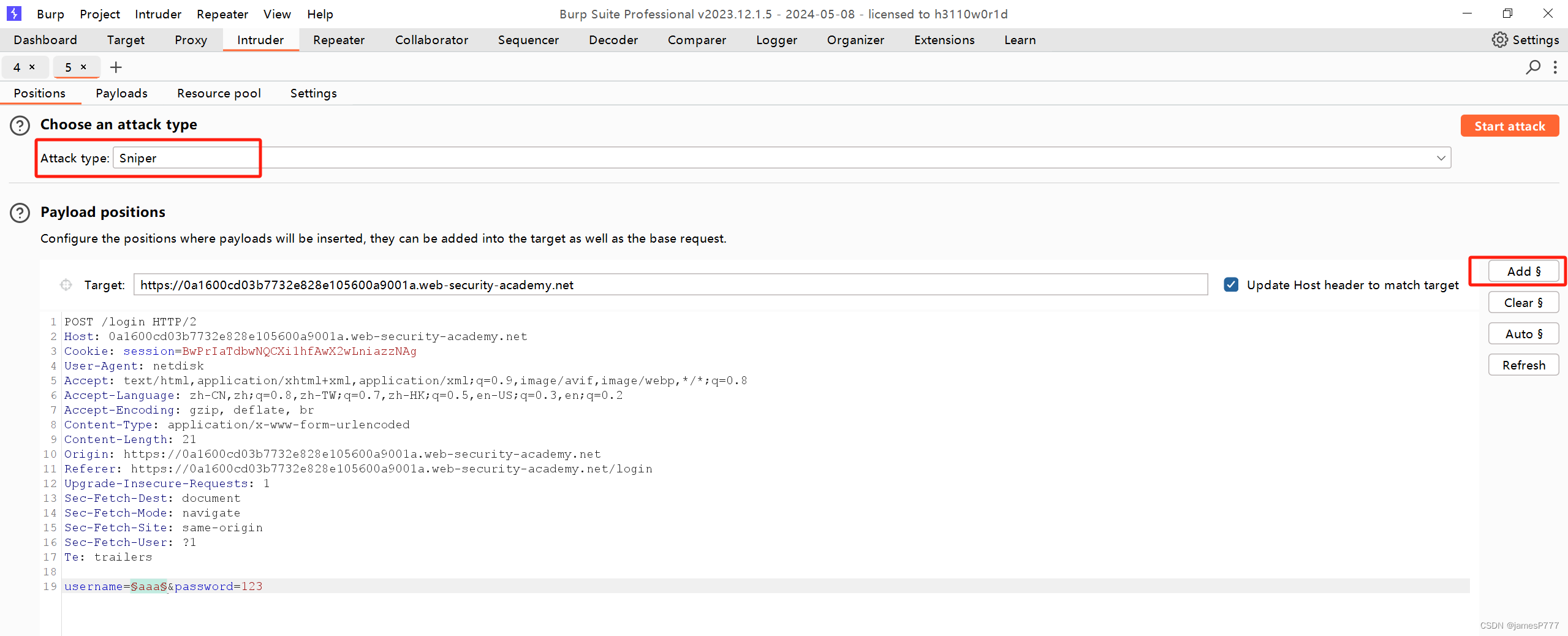
Task: Click the crosshair icon beside the Target field
Action: (66, 284)
